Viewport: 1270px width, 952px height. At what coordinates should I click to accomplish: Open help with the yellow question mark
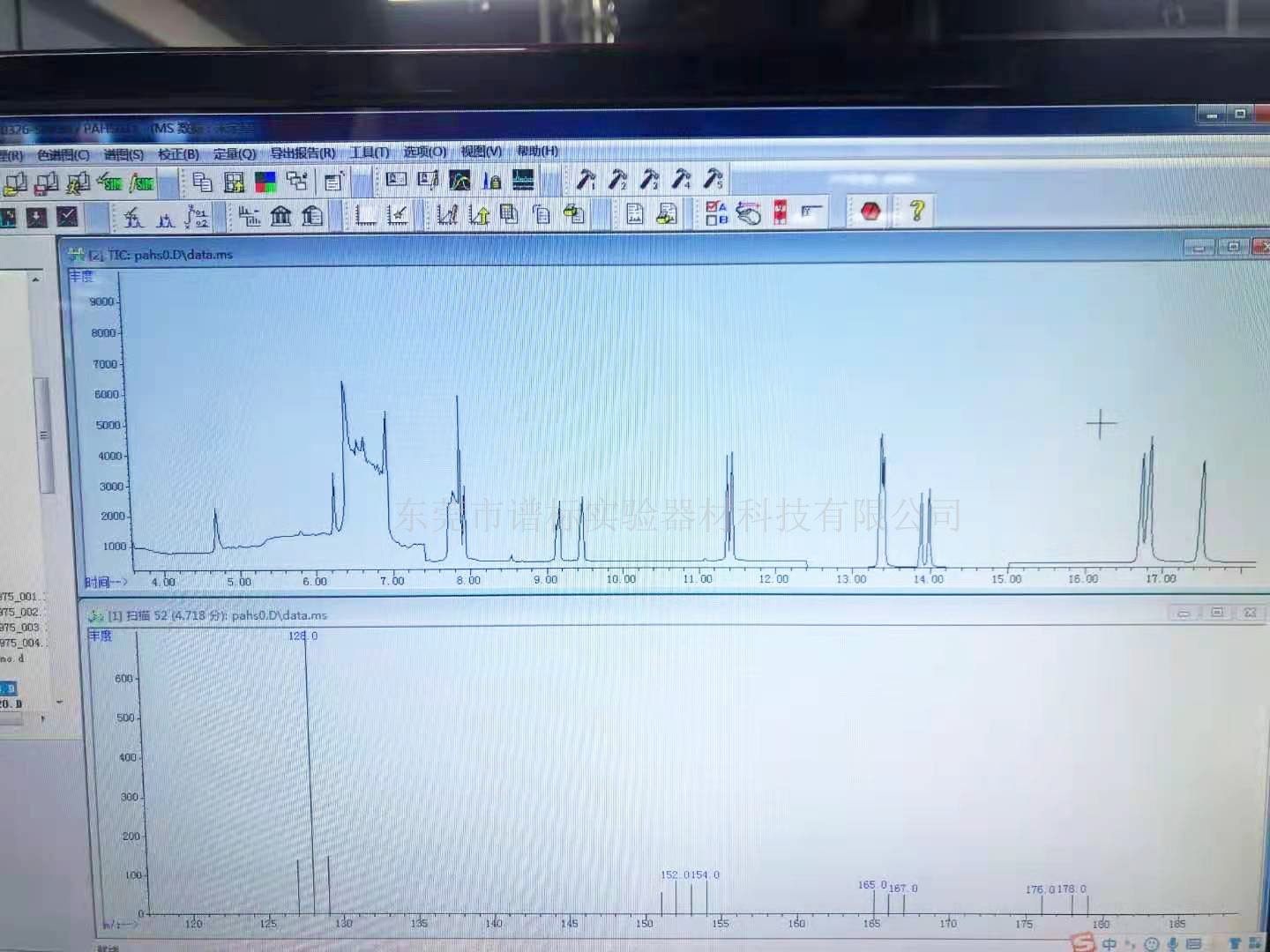(x=917, y=212)
